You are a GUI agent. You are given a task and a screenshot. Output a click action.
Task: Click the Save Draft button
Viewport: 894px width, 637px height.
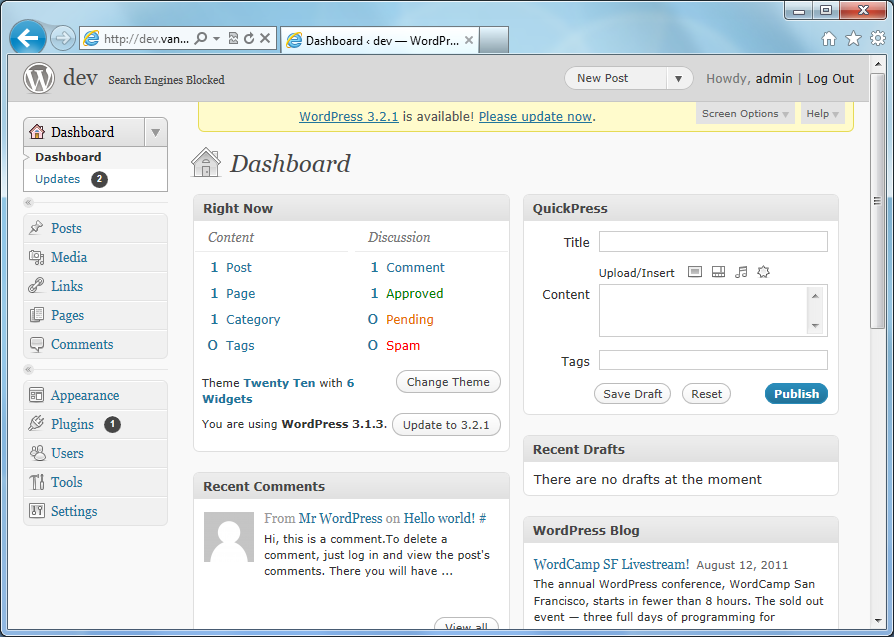pyautogui.click(x=632, y=394)
